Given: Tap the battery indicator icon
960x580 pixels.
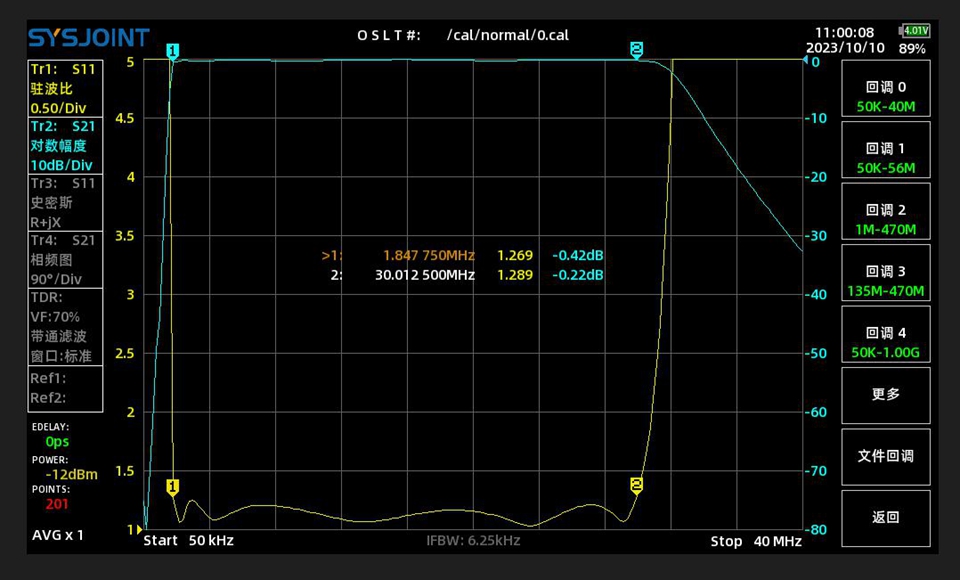Looking at the screenshot, I should coord(915,31).
